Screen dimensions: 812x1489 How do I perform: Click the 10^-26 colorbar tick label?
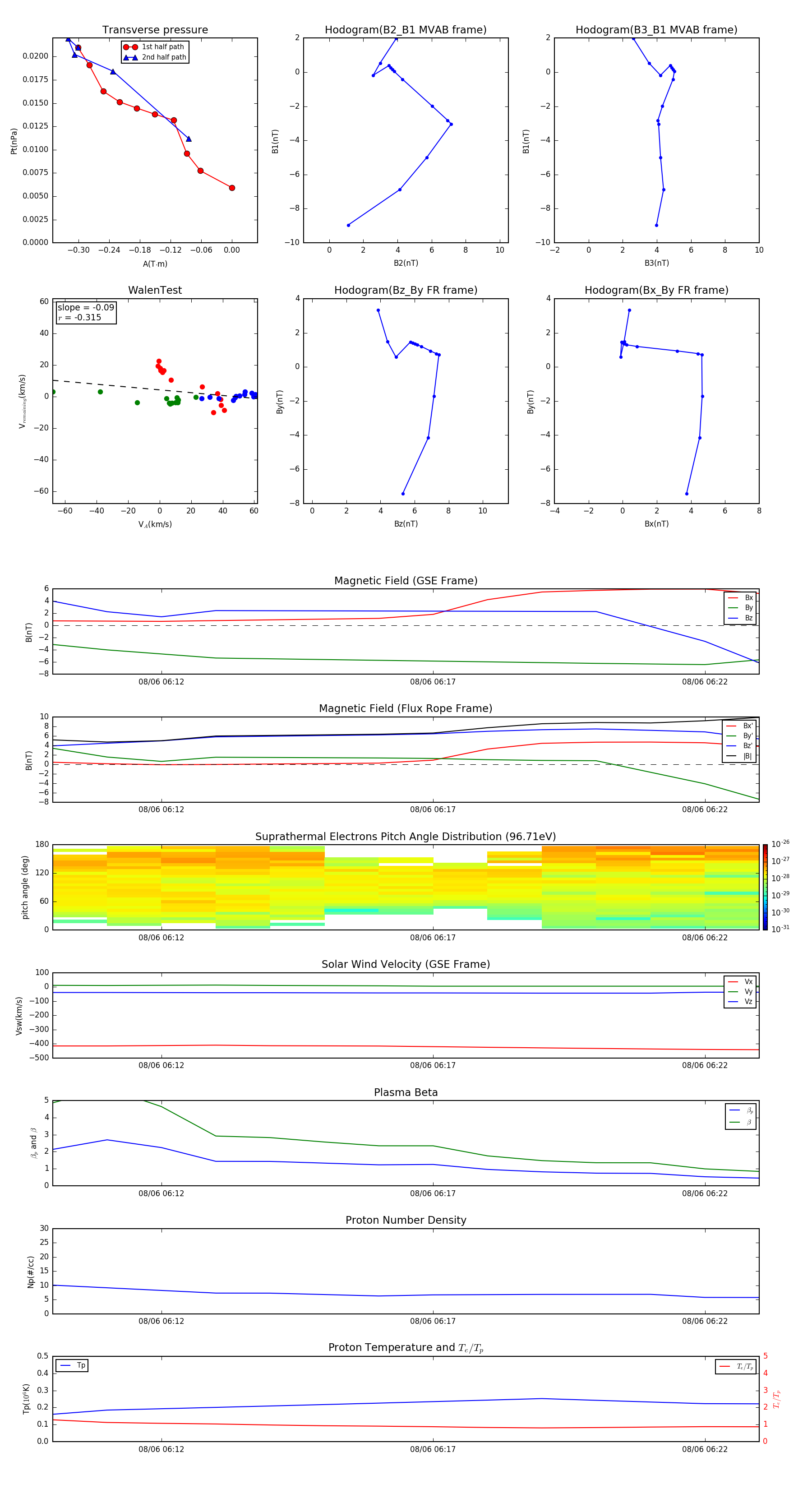(x=780, y=844)
